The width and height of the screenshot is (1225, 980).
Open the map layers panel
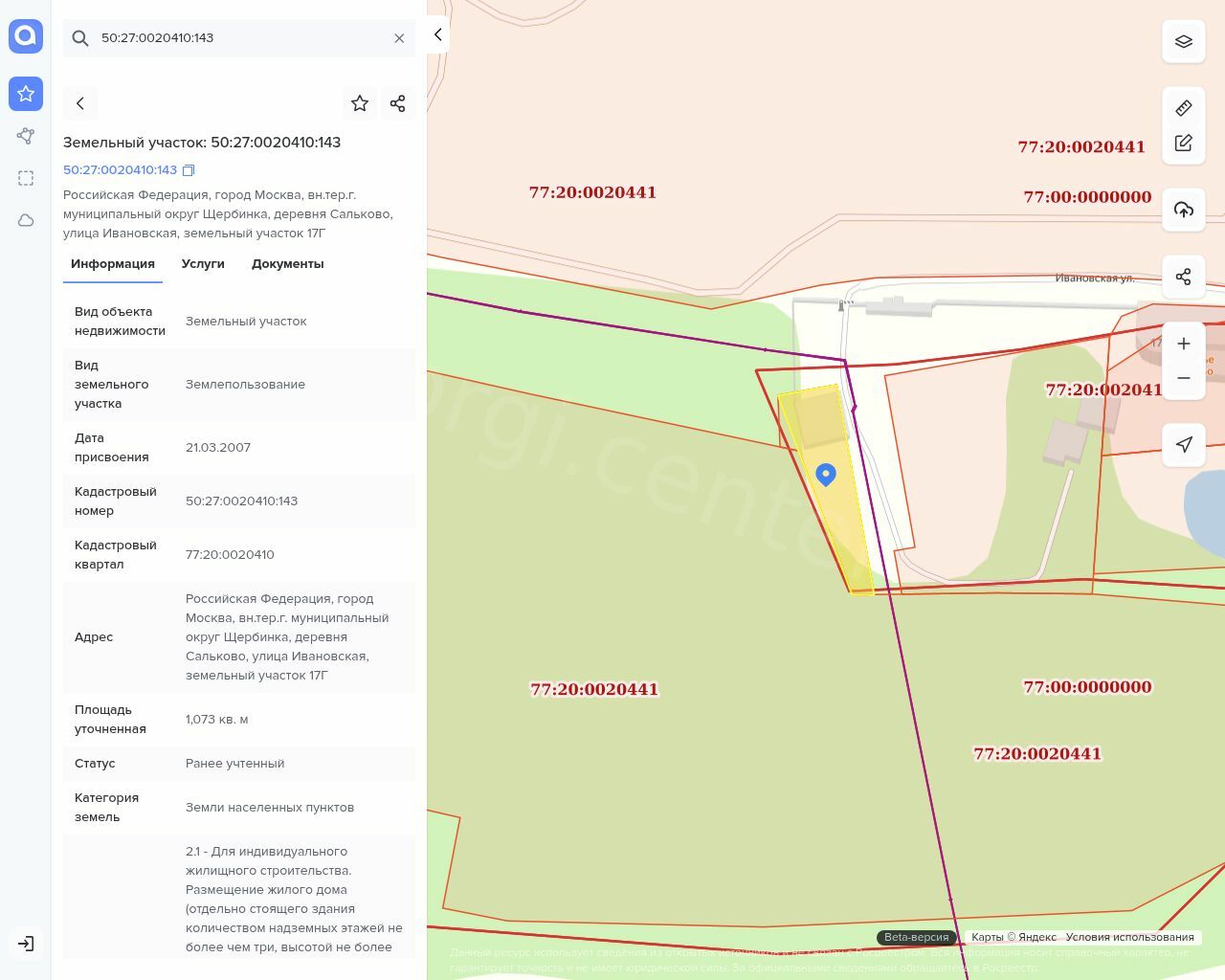1183,41
